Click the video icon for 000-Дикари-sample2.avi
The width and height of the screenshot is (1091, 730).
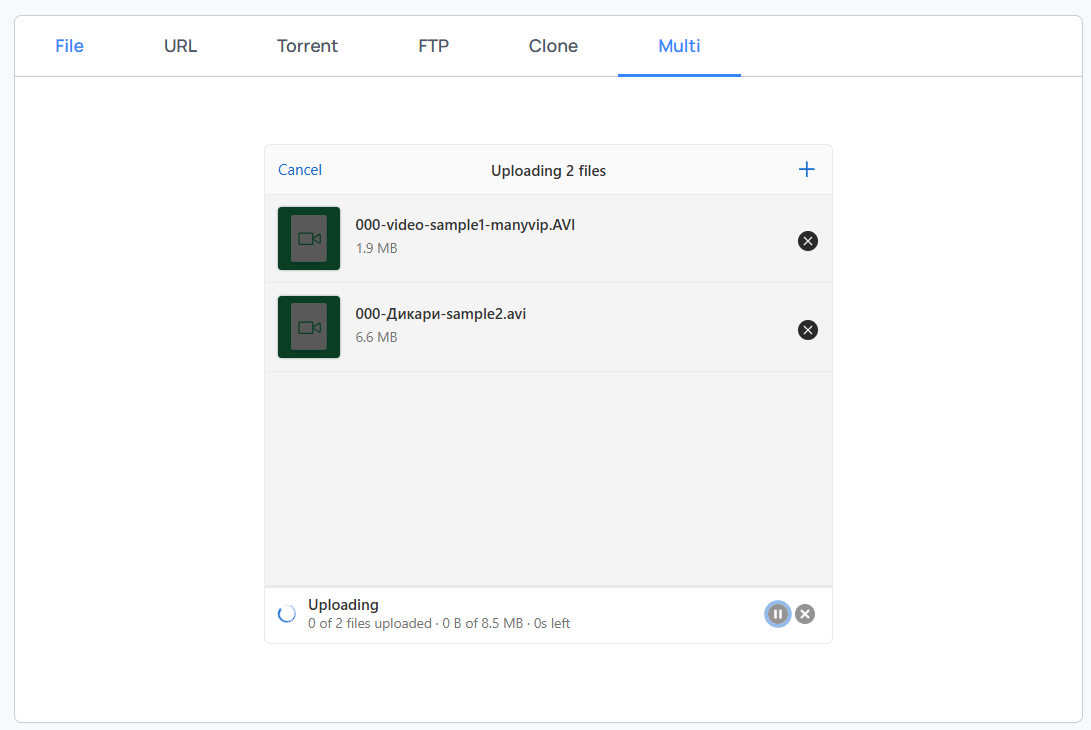(308, 327)
